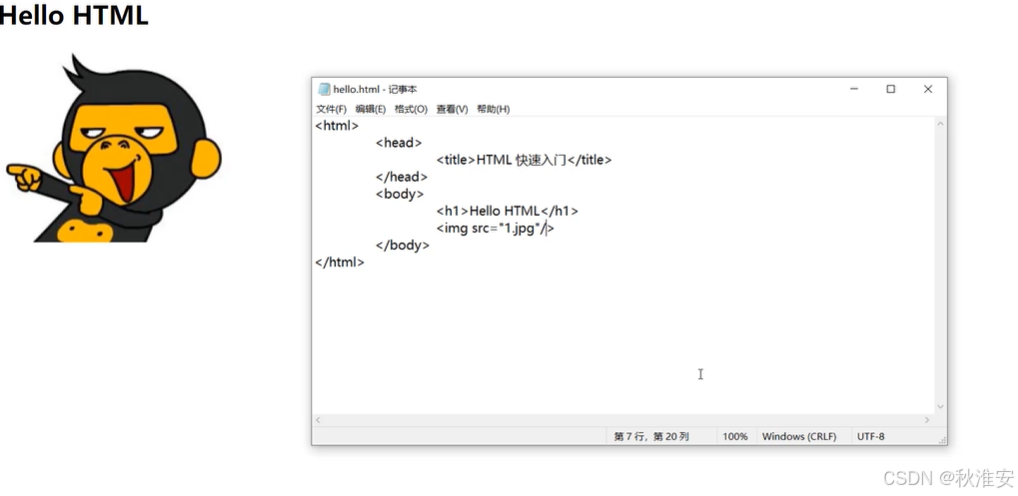Click the Notepad file icon in title bar

324,90
